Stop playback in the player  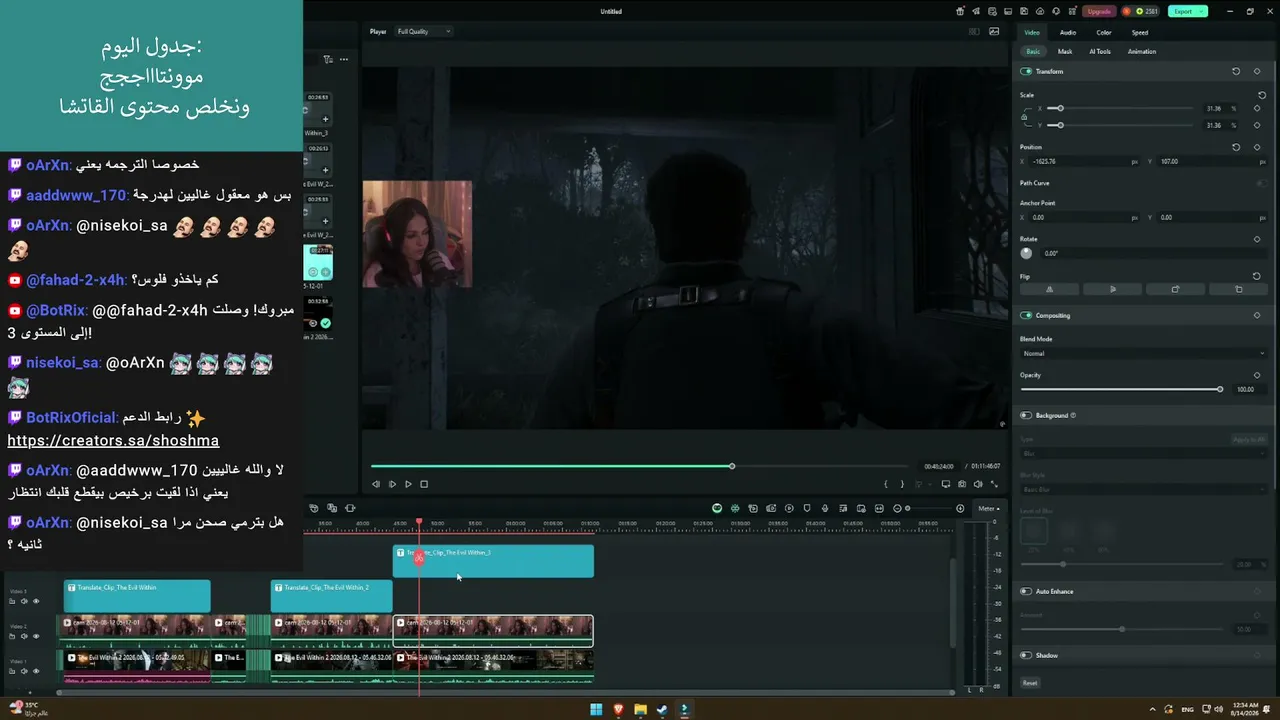(x=424, y=484)
